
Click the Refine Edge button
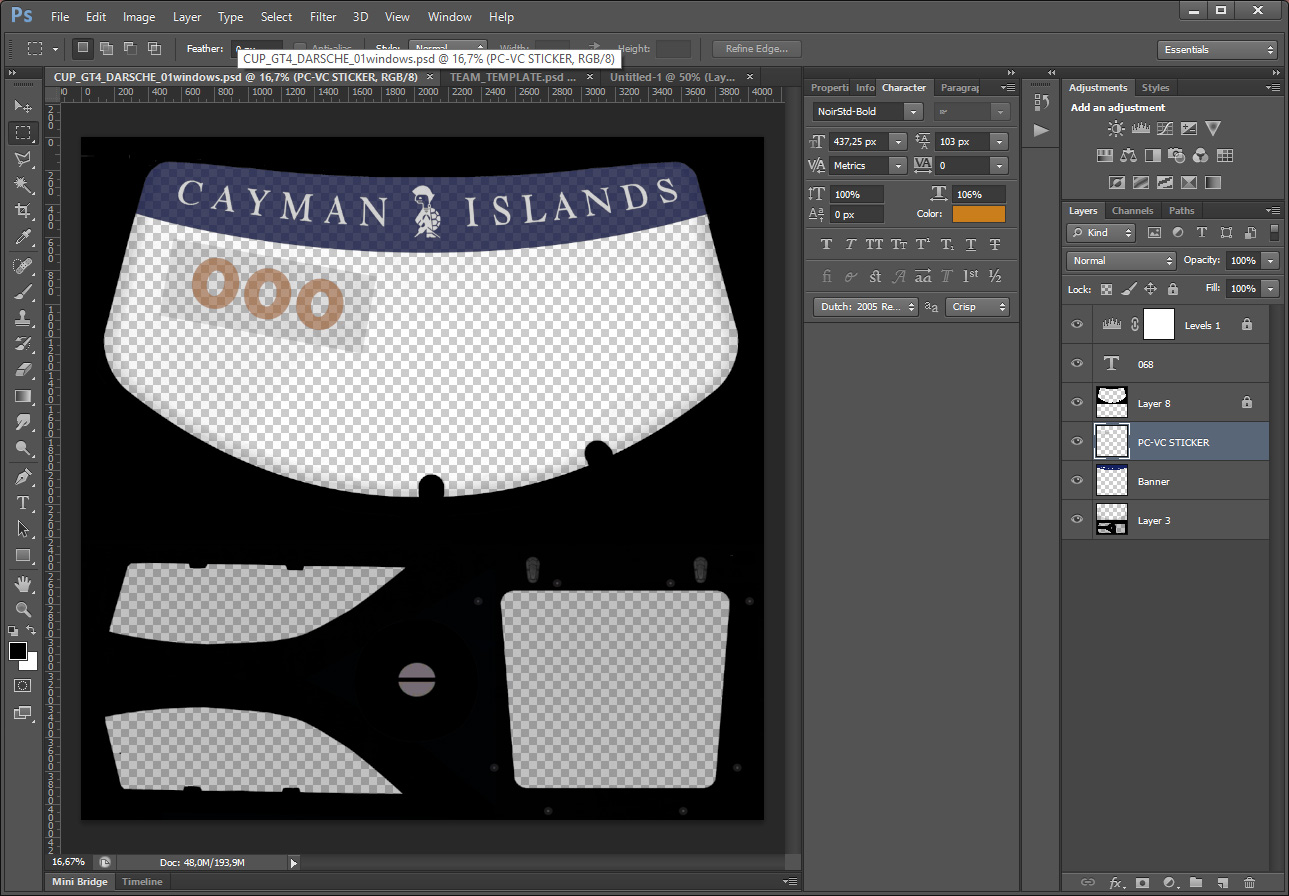(x=757, y=49)
